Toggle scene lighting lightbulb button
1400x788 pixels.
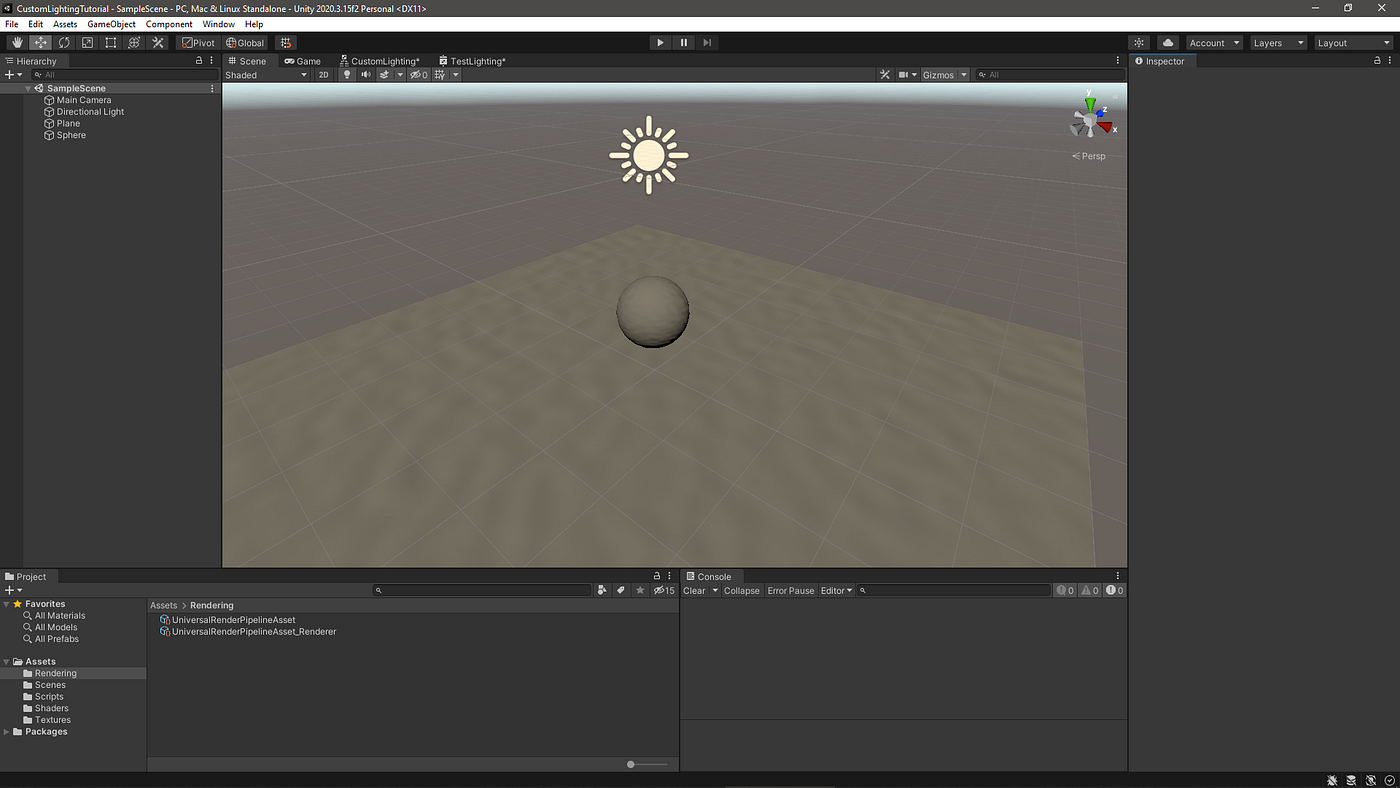(348, 75)
